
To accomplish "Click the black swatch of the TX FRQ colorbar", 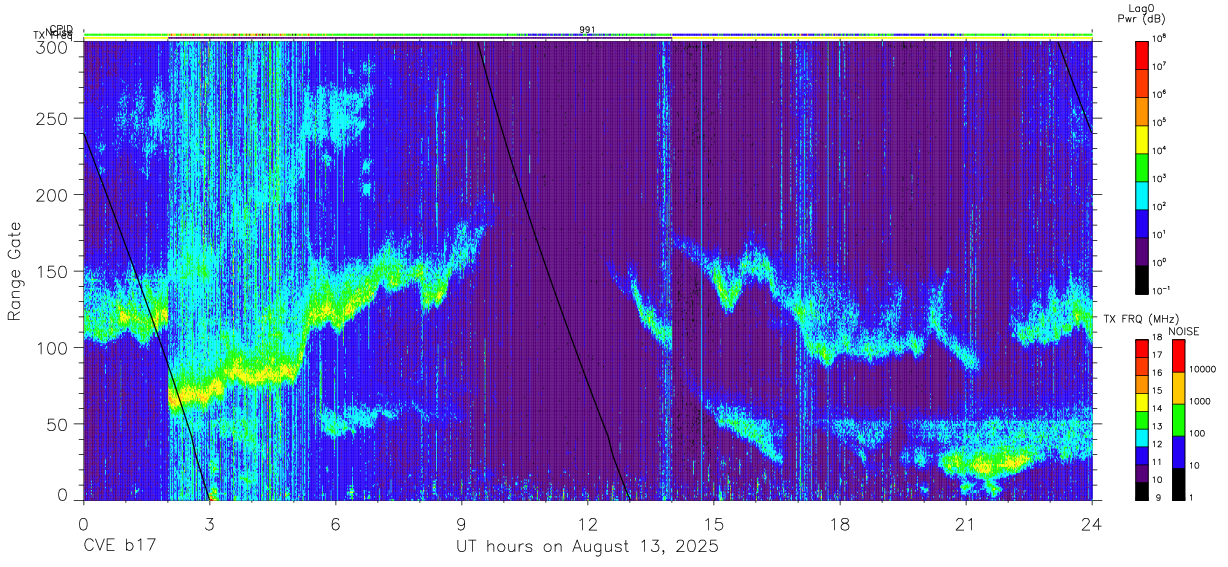I will 1141,490.
